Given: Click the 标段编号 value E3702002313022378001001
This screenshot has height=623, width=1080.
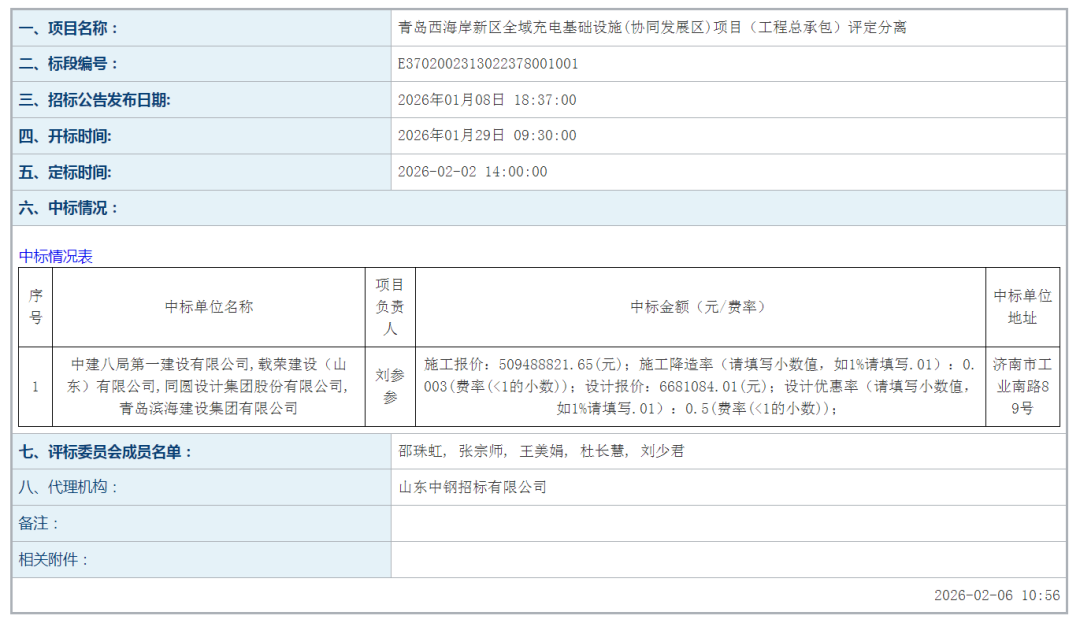Looking at the screenshot, I should [x=488, y=64].
